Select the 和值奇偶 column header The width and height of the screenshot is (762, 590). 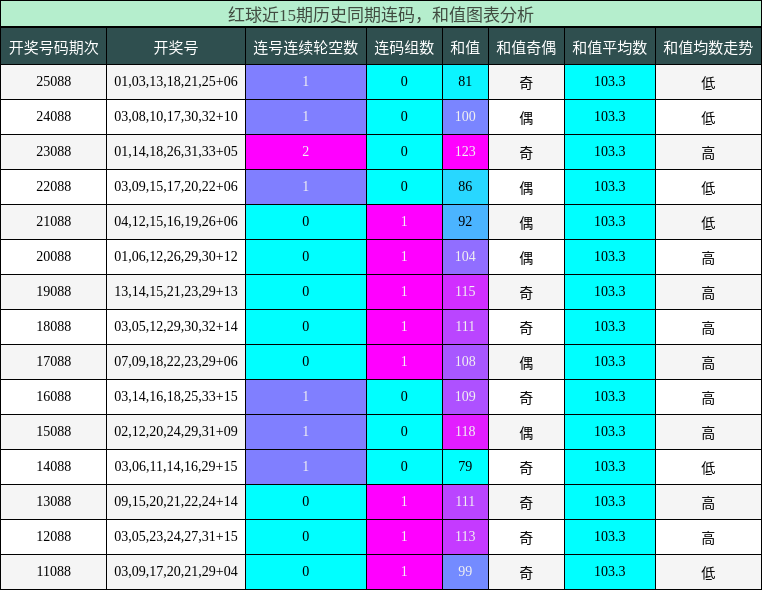pos(526,47)
